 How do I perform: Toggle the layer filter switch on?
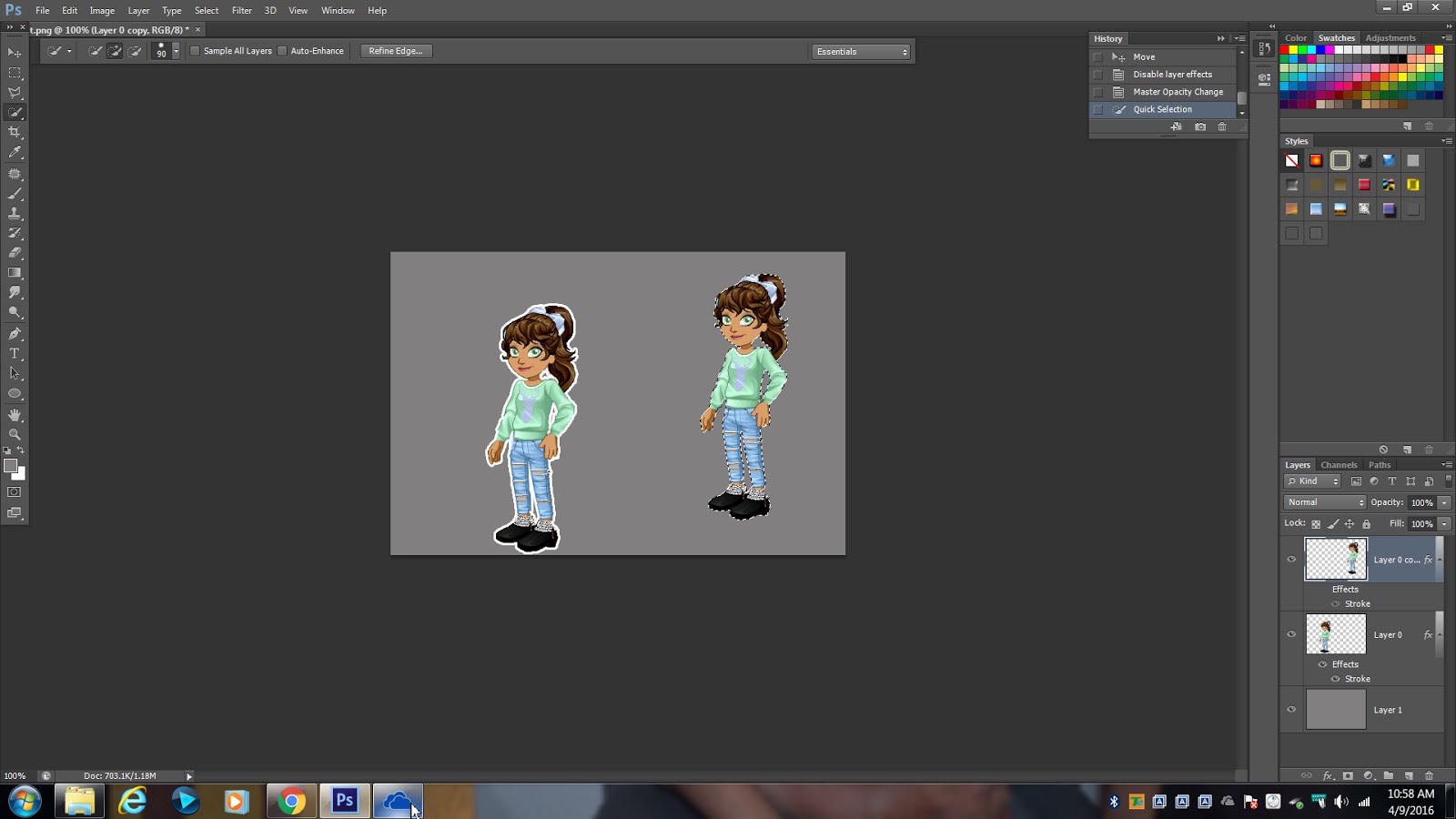(1448, 480)
